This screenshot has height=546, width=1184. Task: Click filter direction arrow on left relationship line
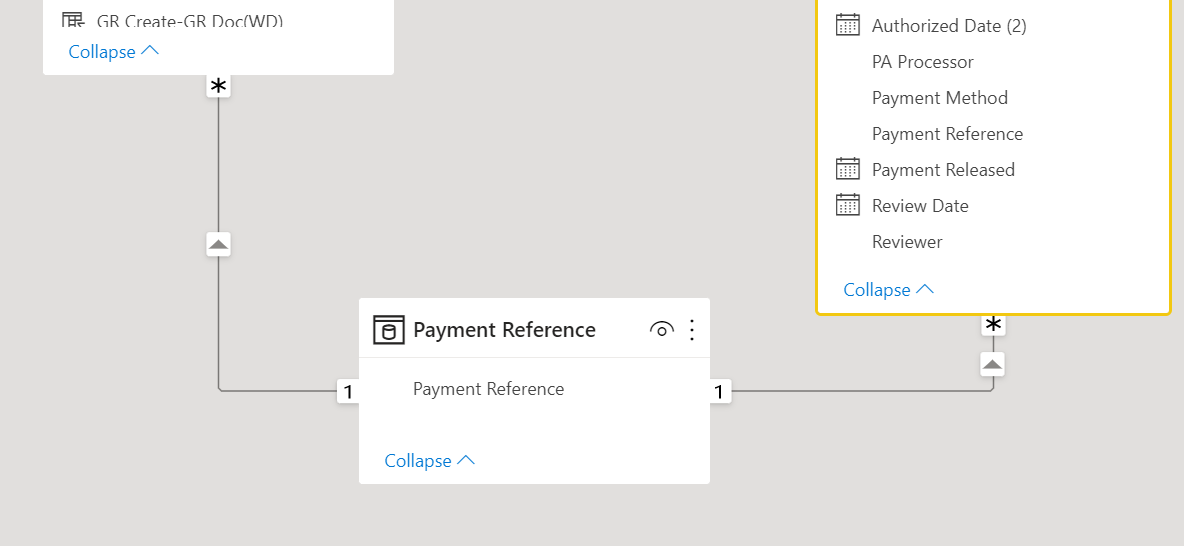pos(218,245)
